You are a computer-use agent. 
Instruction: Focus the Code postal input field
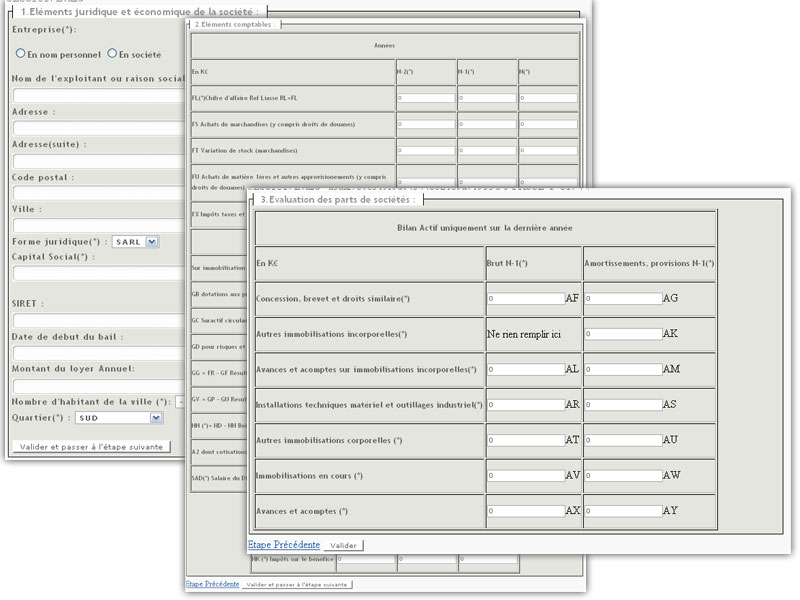tap(99, 193)
